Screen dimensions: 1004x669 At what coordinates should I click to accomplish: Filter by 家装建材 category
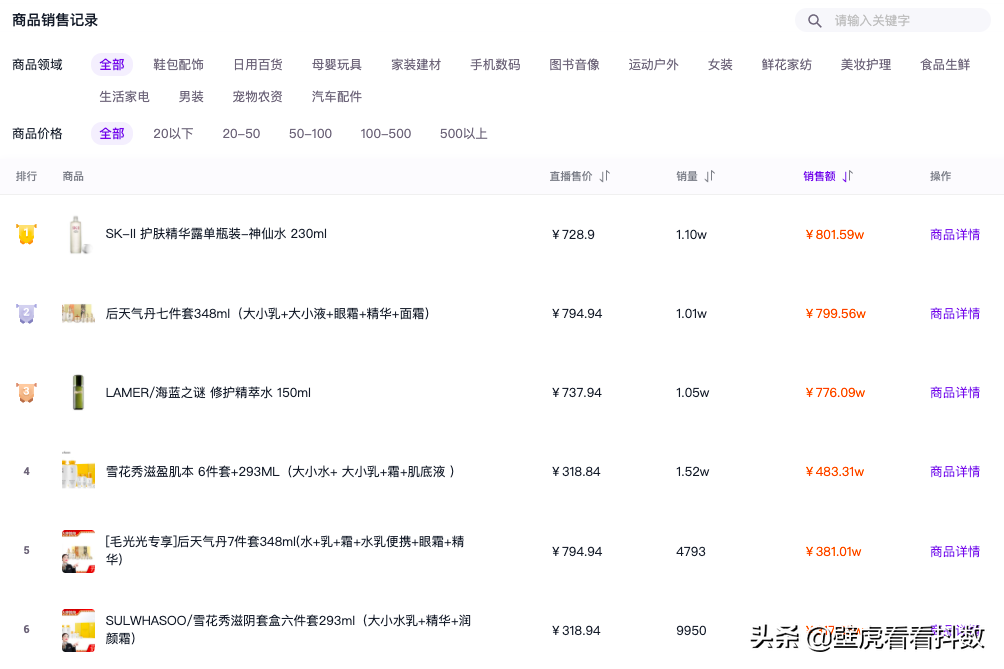416,64
